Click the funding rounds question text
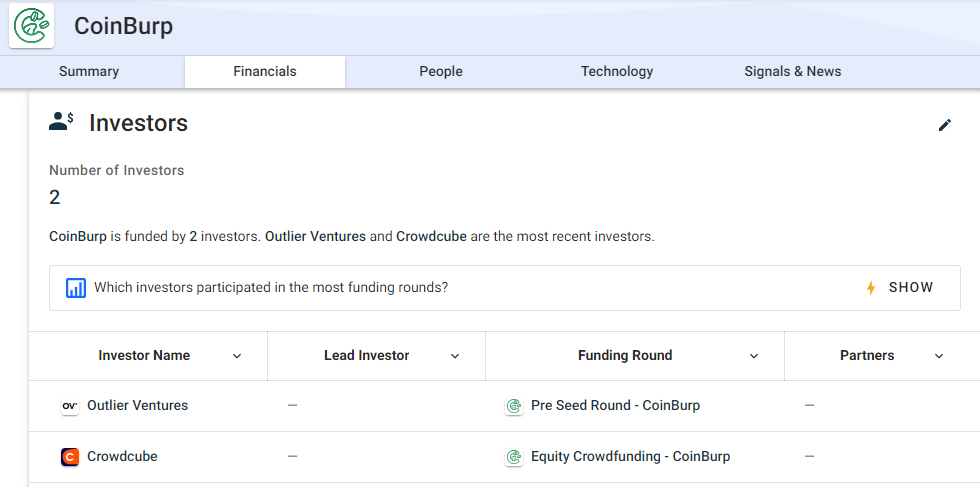980x487 pixels. (x=271, y=288)
